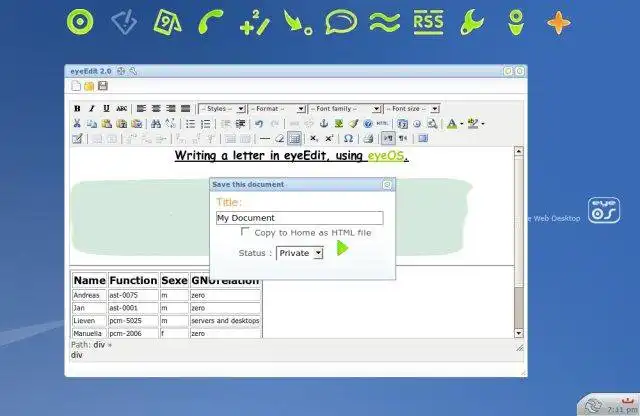The width and height of the screenshot is (640, 416).
Task: Insert an anchor
Action: click(x=323, y=123)
